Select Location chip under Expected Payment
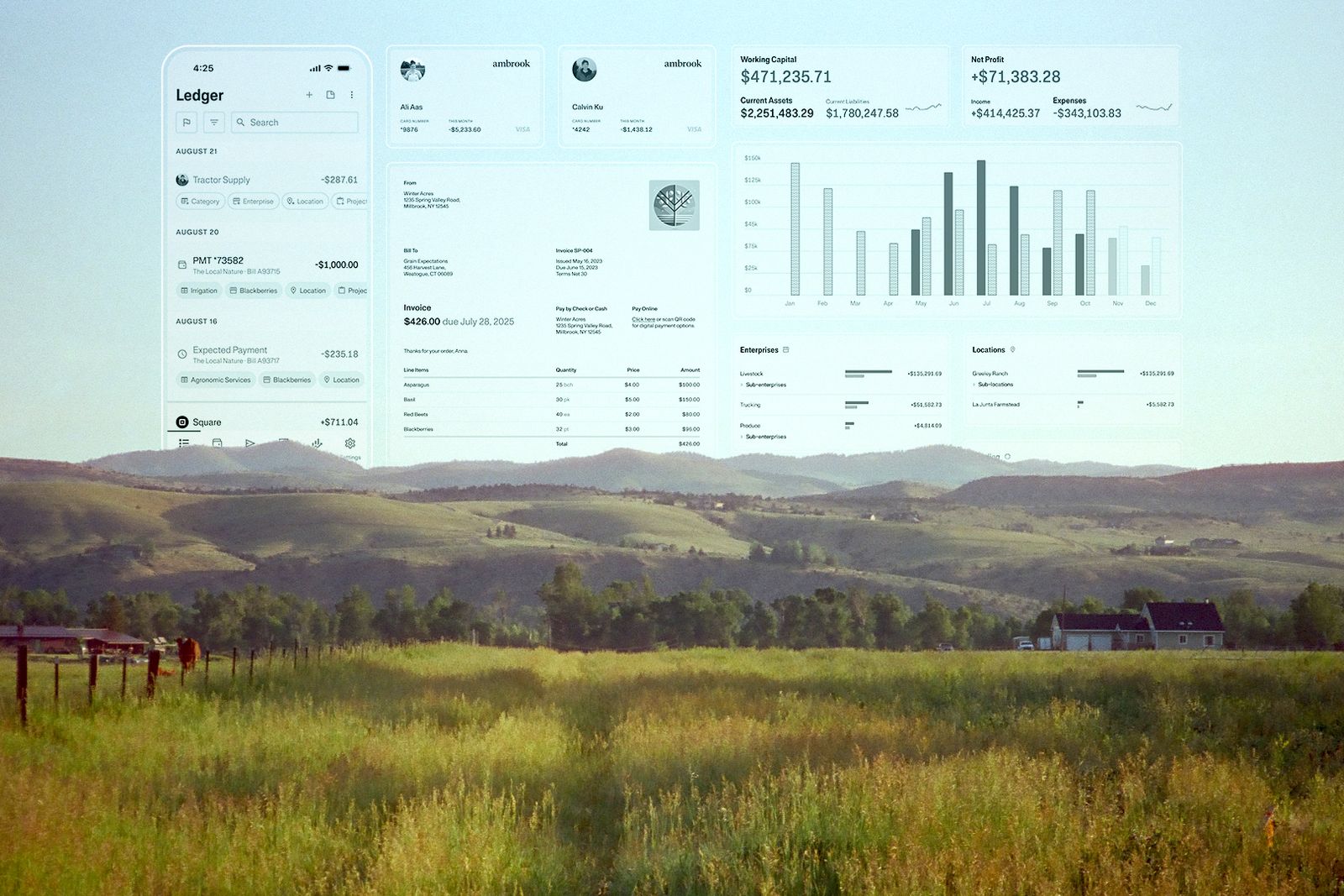Viewport: 1344px width, 896px height. click(x=341, y=380)
